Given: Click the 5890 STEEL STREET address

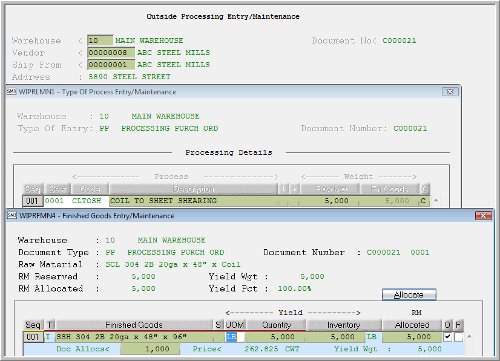Looking at the screenshot, I should [129, 77].
